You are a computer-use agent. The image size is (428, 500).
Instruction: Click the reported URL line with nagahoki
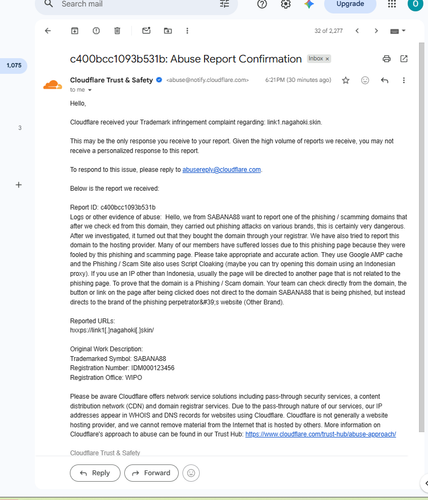pyautogui.click(x=112, y=330)
